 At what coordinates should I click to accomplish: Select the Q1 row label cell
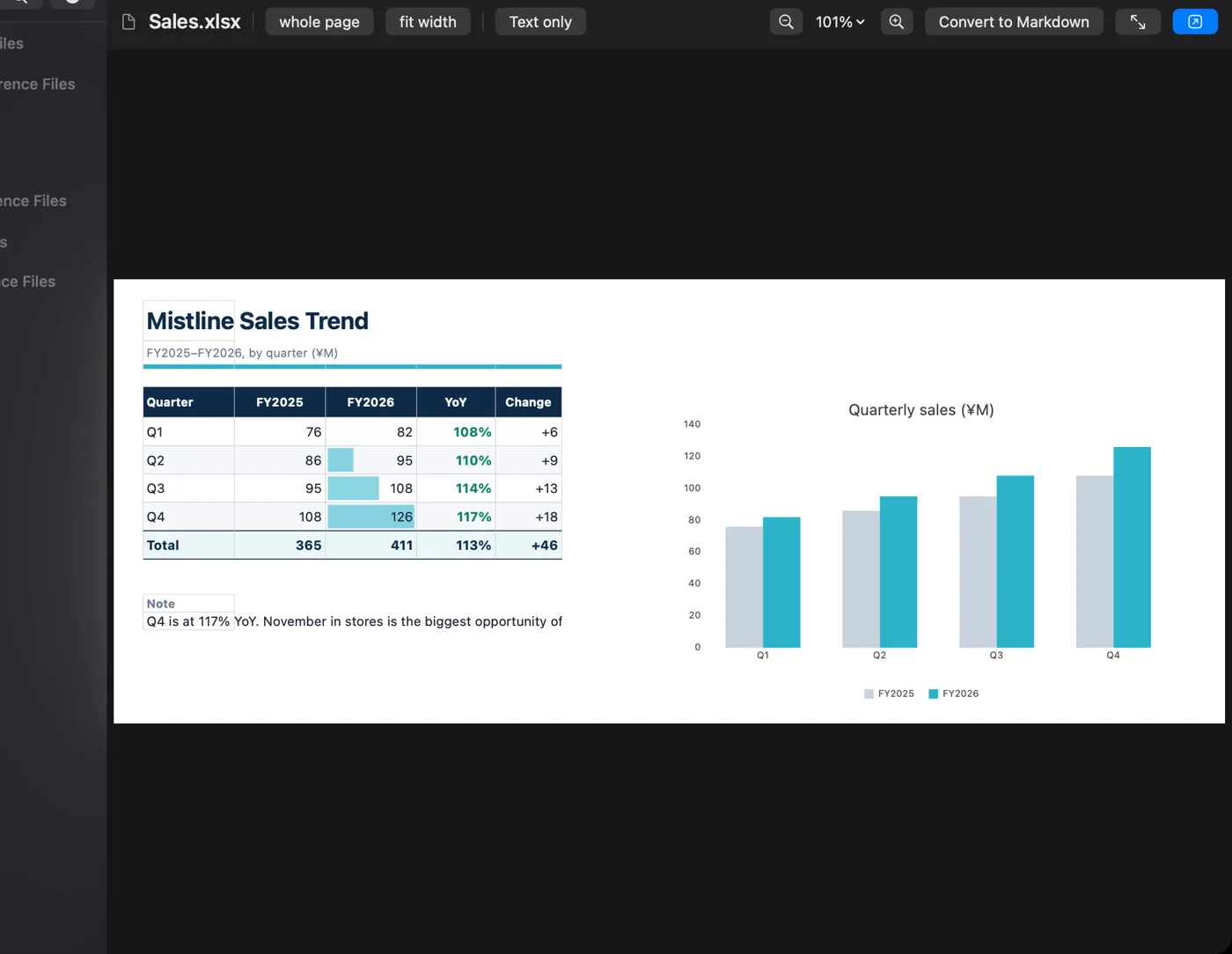(188, 432)
